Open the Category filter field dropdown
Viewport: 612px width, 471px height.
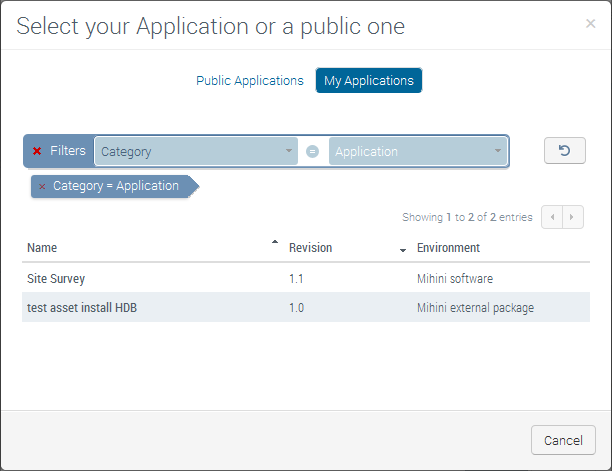coord(196,152)
